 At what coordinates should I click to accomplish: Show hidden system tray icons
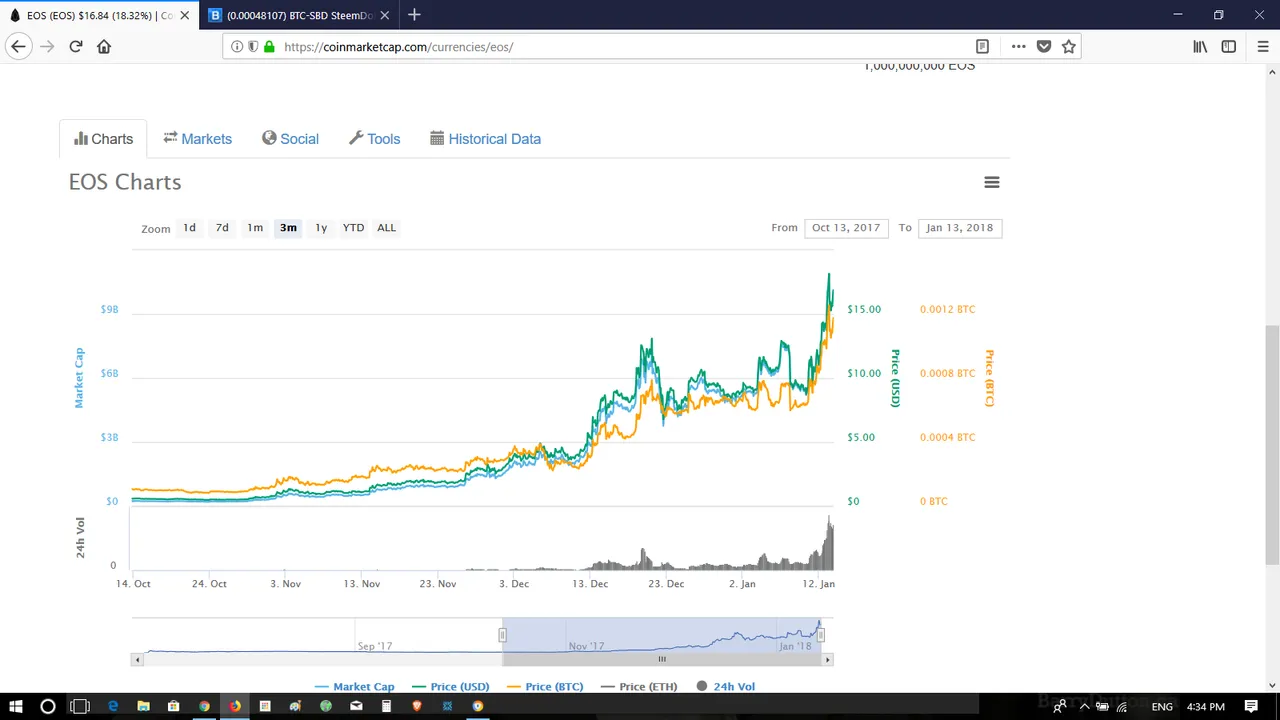1083,706
